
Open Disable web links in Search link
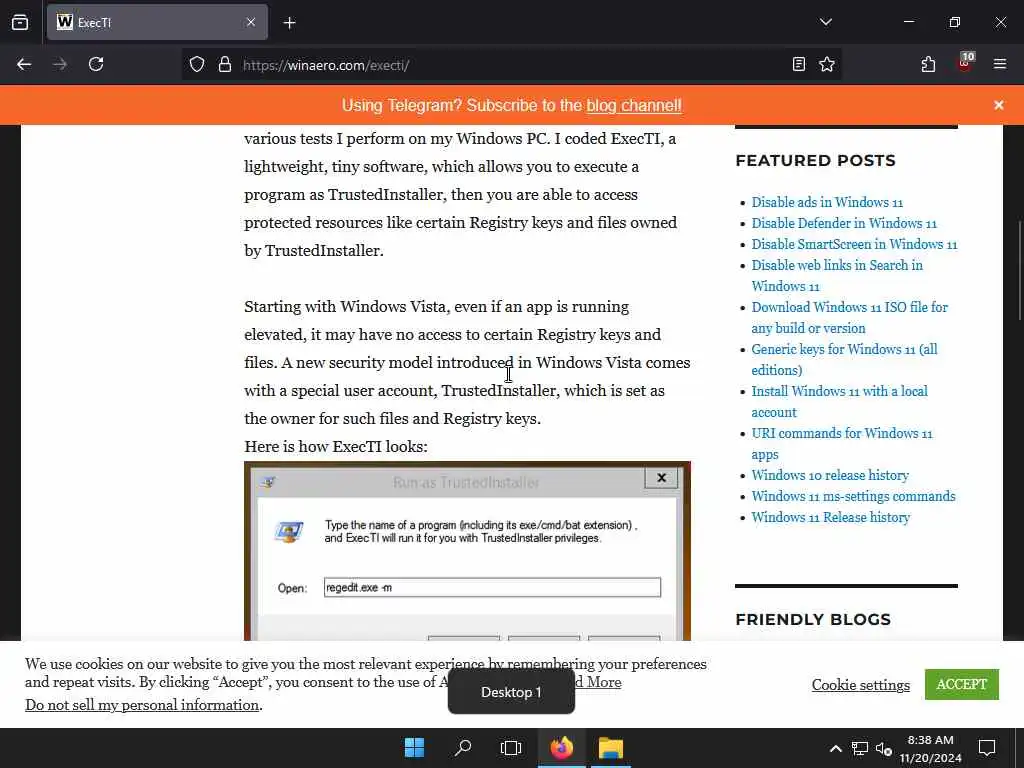pyautogui.click(x=837, y=276)
